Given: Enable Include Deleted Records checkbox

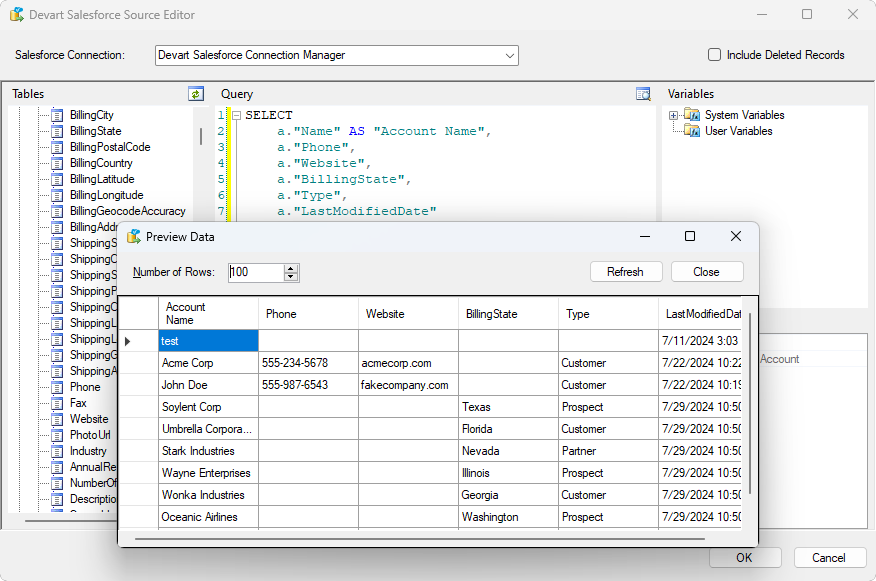Looking at the screenshot, I should click(x=714, y=55).
